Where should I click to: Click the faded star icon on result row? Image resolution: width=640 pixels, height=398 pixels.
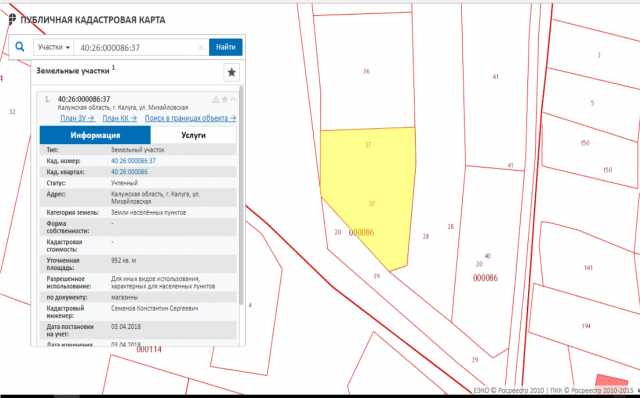click(x=224, y=99)
